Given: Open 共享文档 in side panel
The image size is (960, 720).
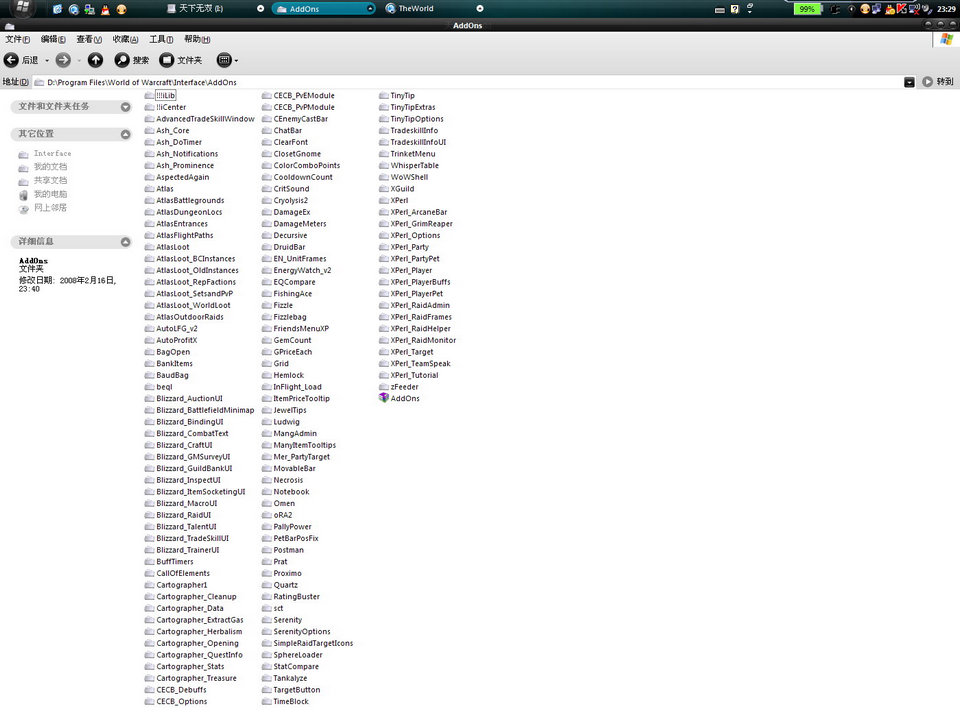Looking at the screenshot, I should point(50,181).
